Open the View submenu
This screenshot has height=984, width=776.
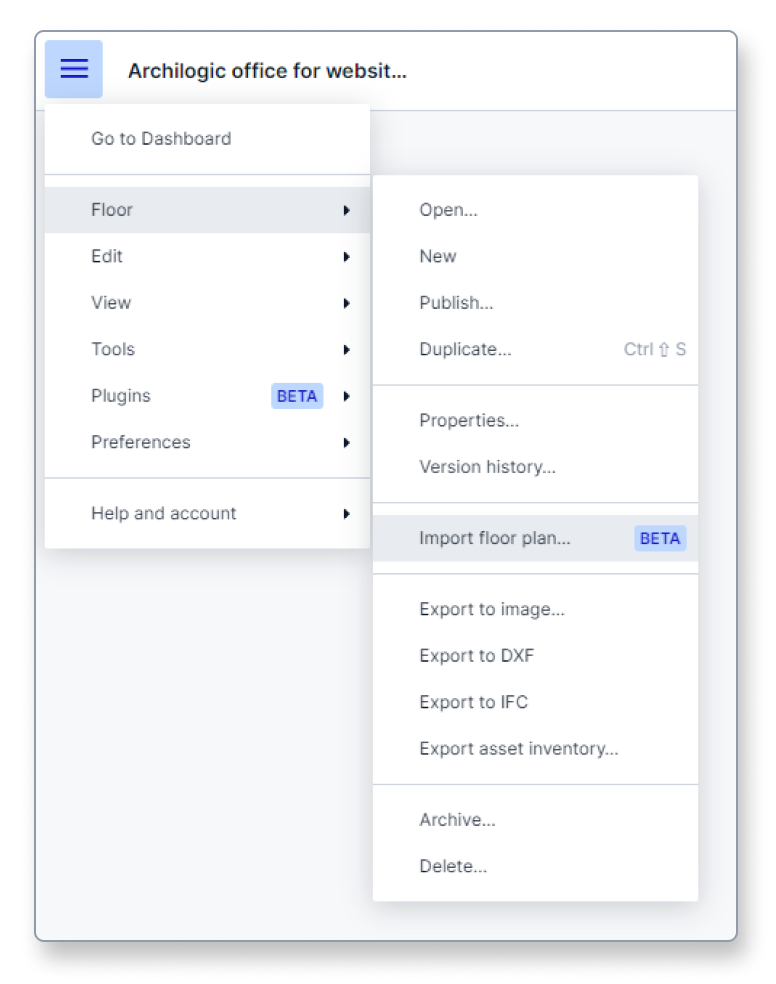[x=207, y=303]
